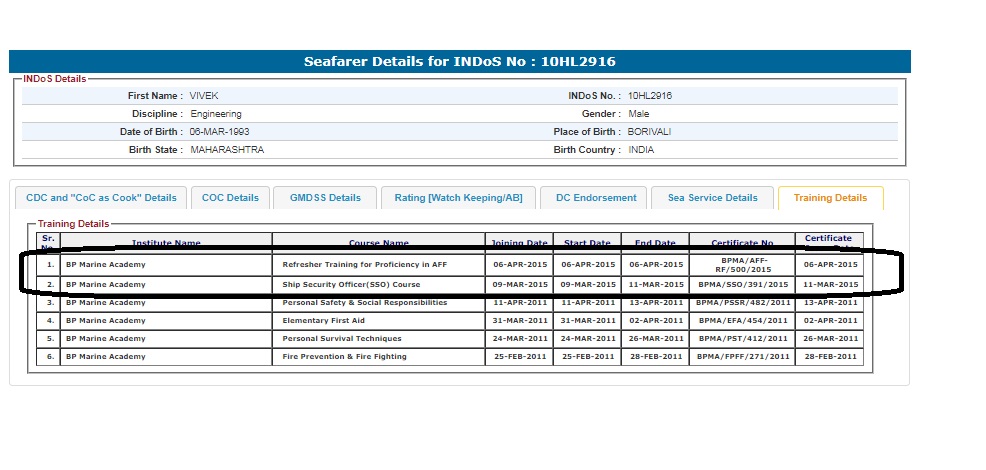
Task: Select the Ship Security Officer(SSO) Course entry
Action: pyautogui.click(x=351, y=285)
